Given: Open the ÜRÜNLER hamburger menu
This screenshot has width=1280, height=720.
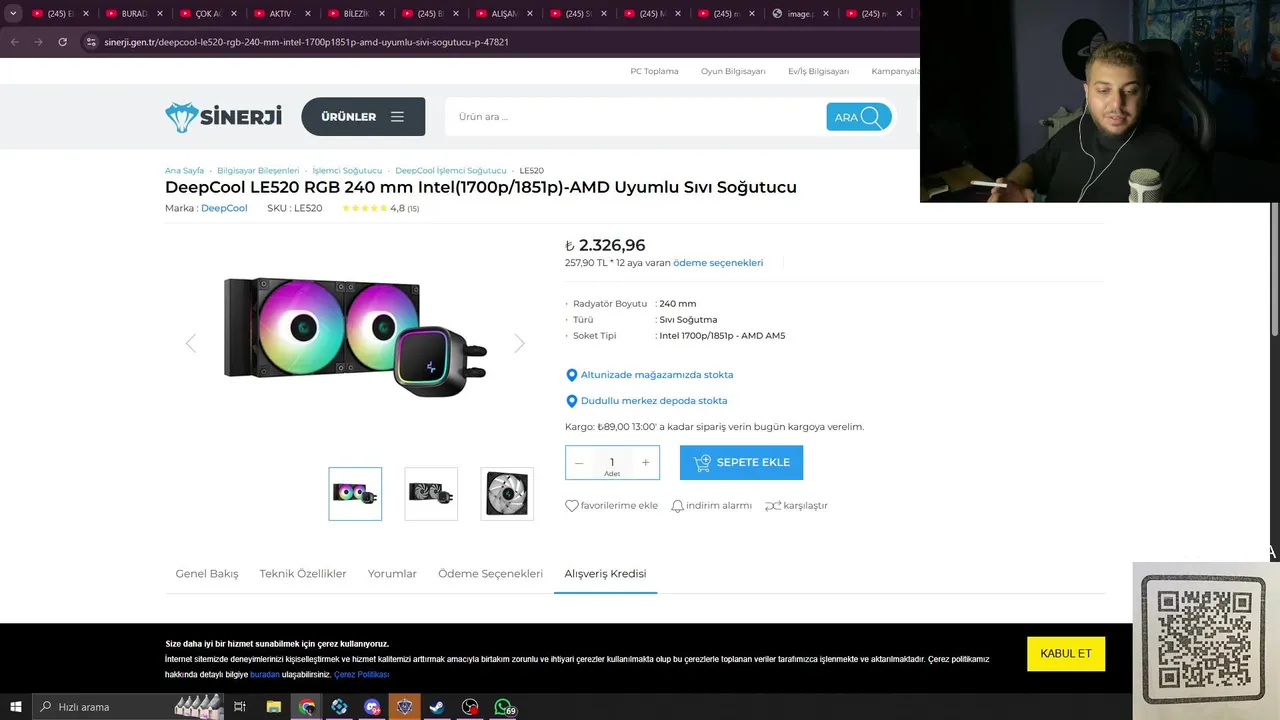Looking at the screenshot, I should click(363, 117).
